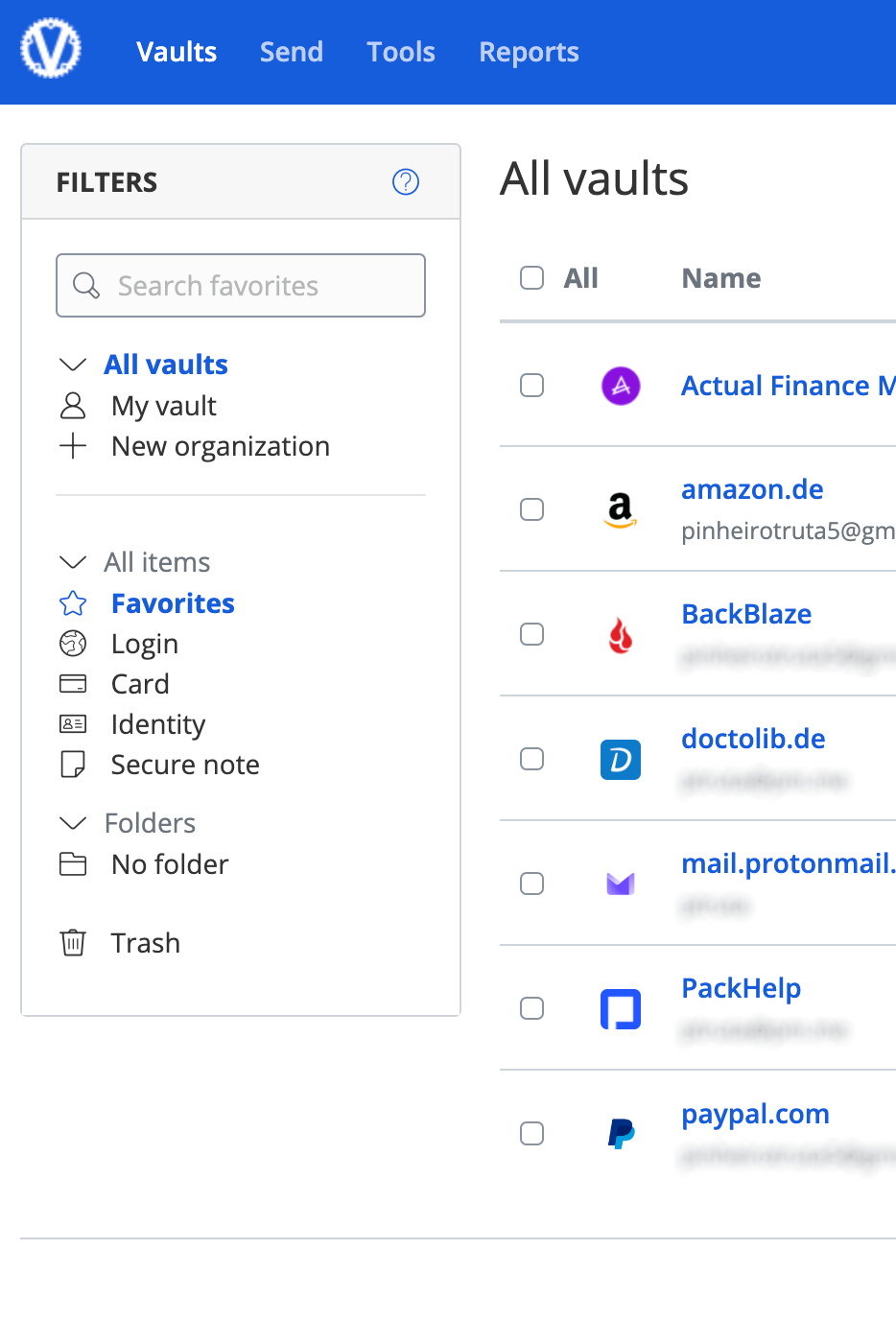Screen dimensions: 896x1344
Task: Open the paypal.com item
Action: coord(755,1114)
